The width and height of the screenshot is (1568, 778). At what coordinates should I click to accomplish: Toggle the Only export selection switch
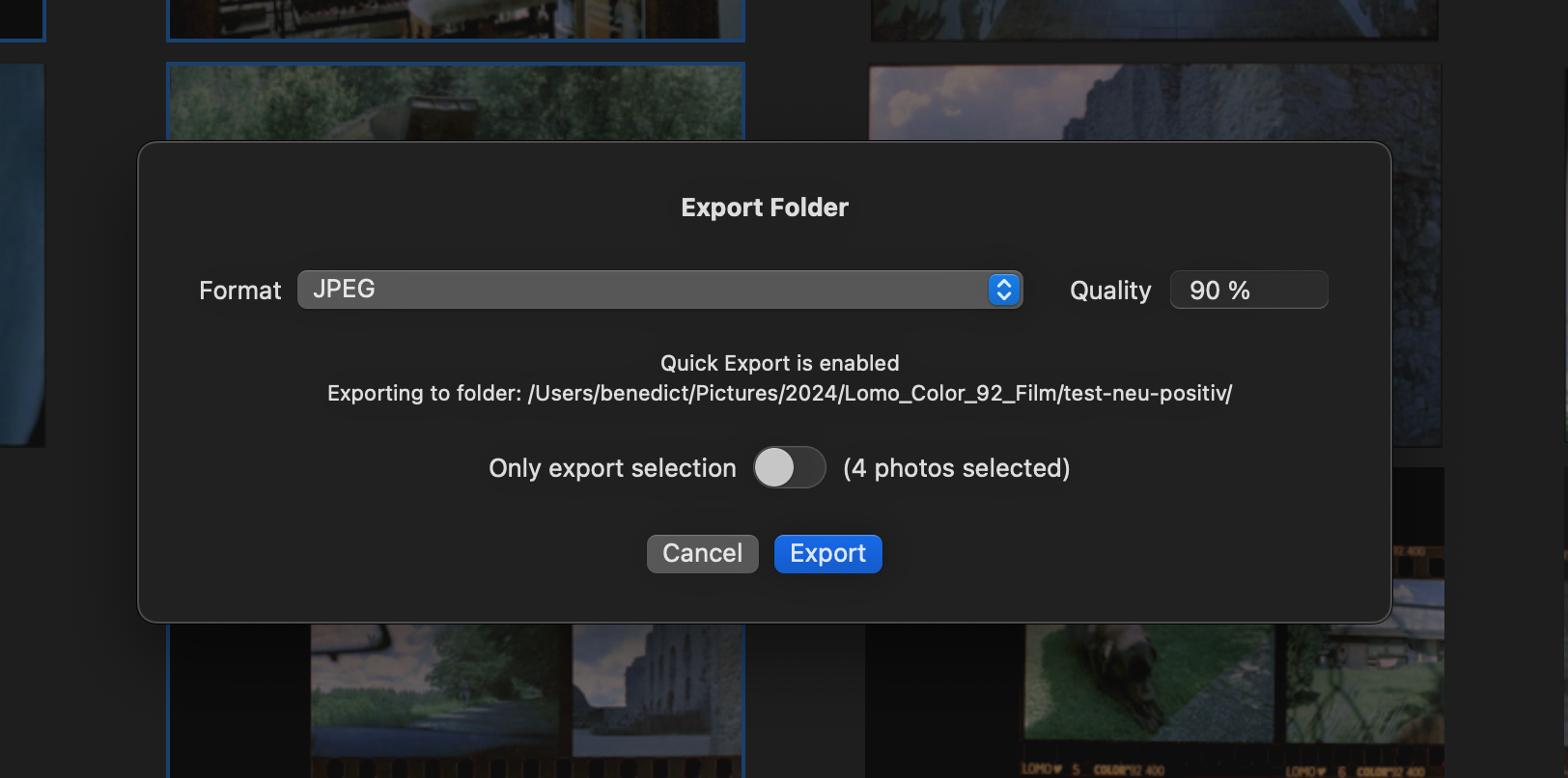pyautogui.click(x=789, y=468)
